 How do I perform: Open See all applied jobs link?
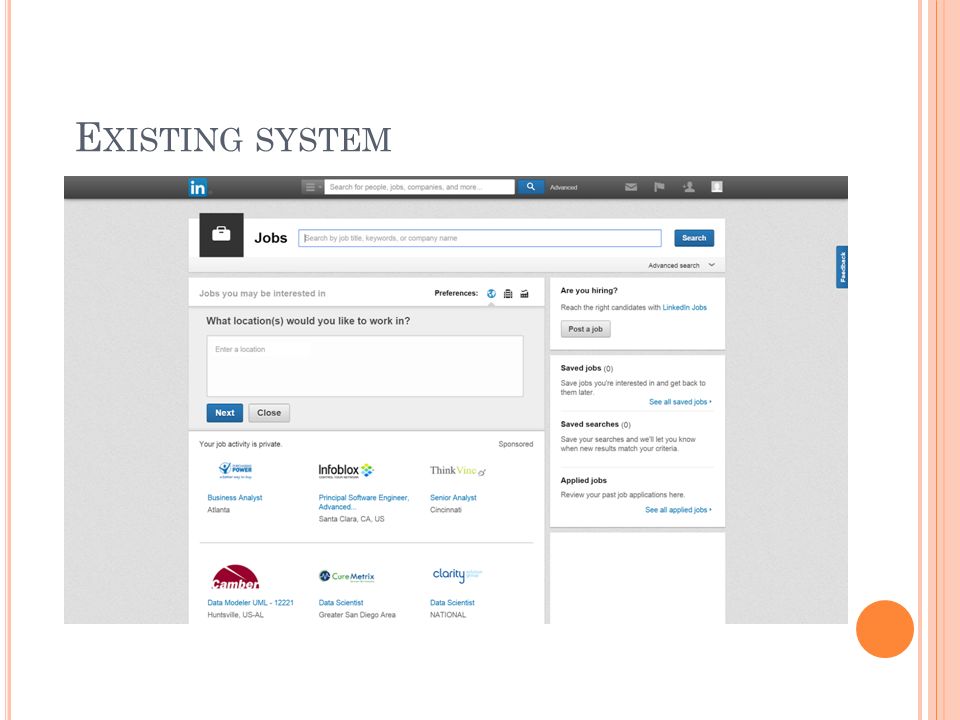[678, 509]
